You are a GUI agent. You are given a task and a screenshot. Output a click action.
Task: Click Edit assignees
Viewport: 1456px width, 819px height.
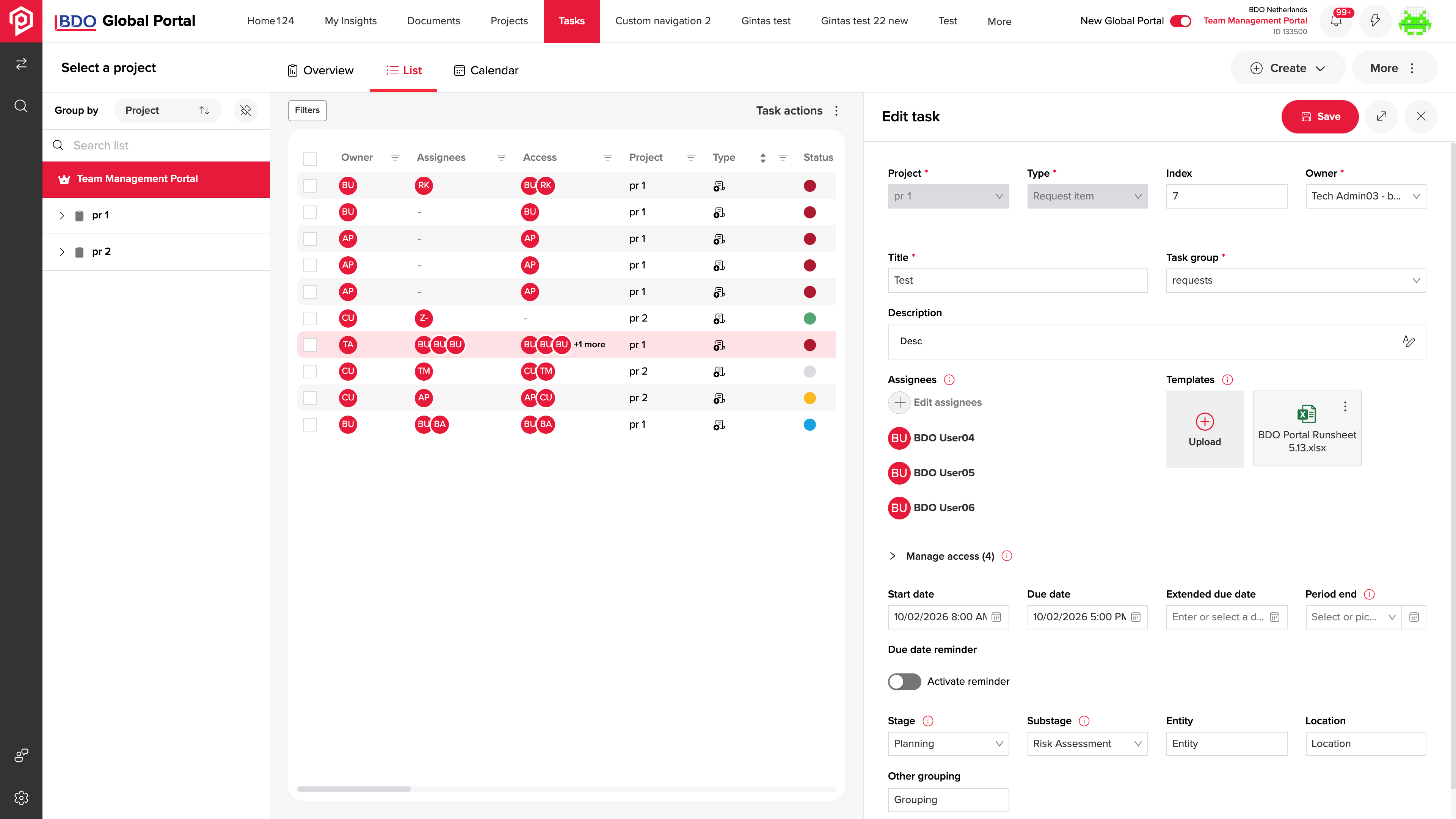coord(935,402)
